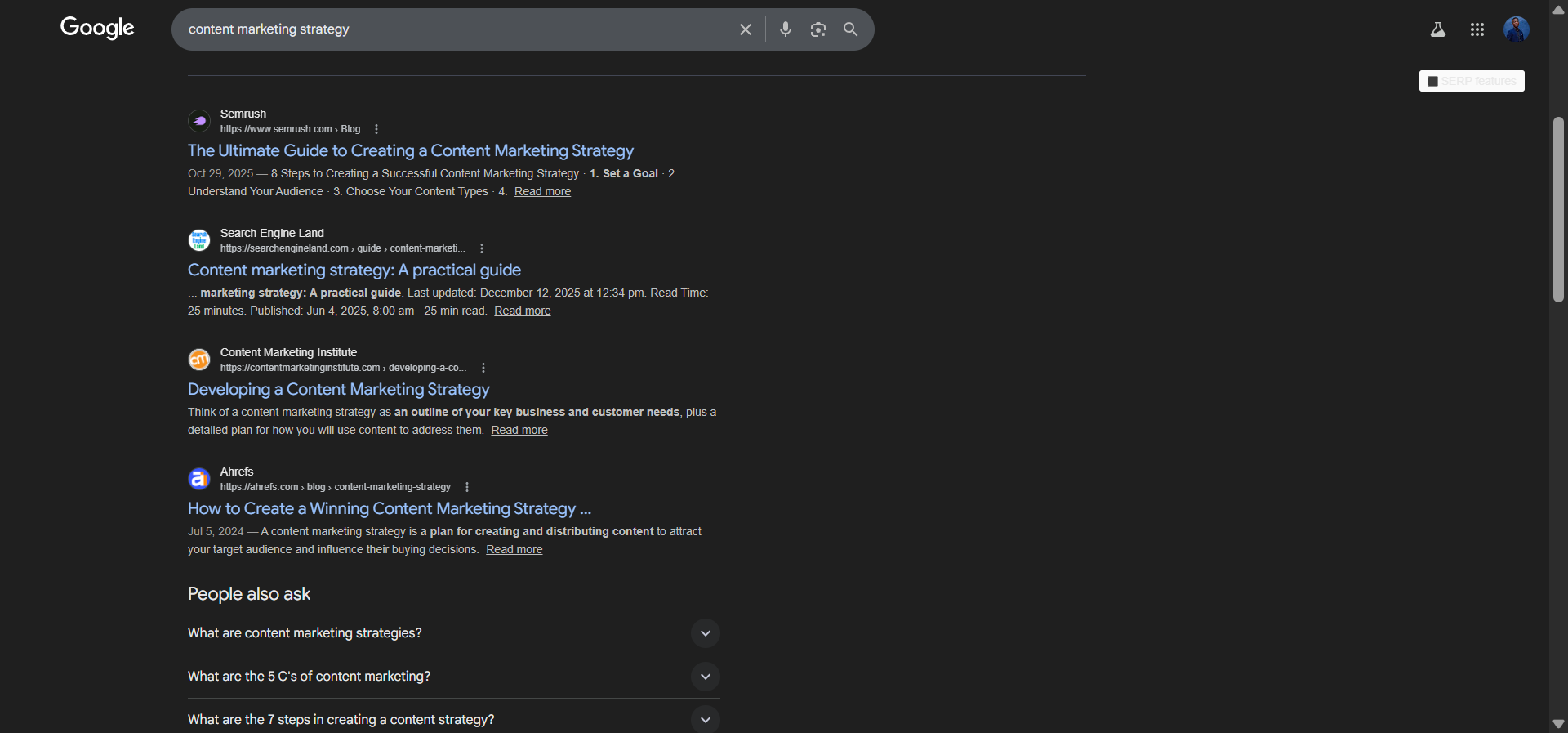Open the three-dot menu for Semrush result
This screenshot has width=1568, height=733.
coord(376,129)
